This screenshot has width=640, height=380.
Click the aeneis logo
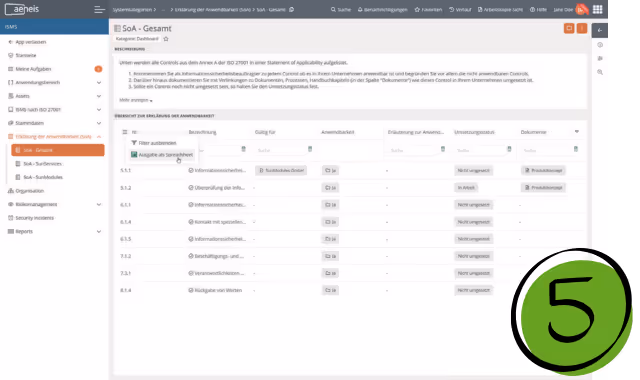click(22, 9)
